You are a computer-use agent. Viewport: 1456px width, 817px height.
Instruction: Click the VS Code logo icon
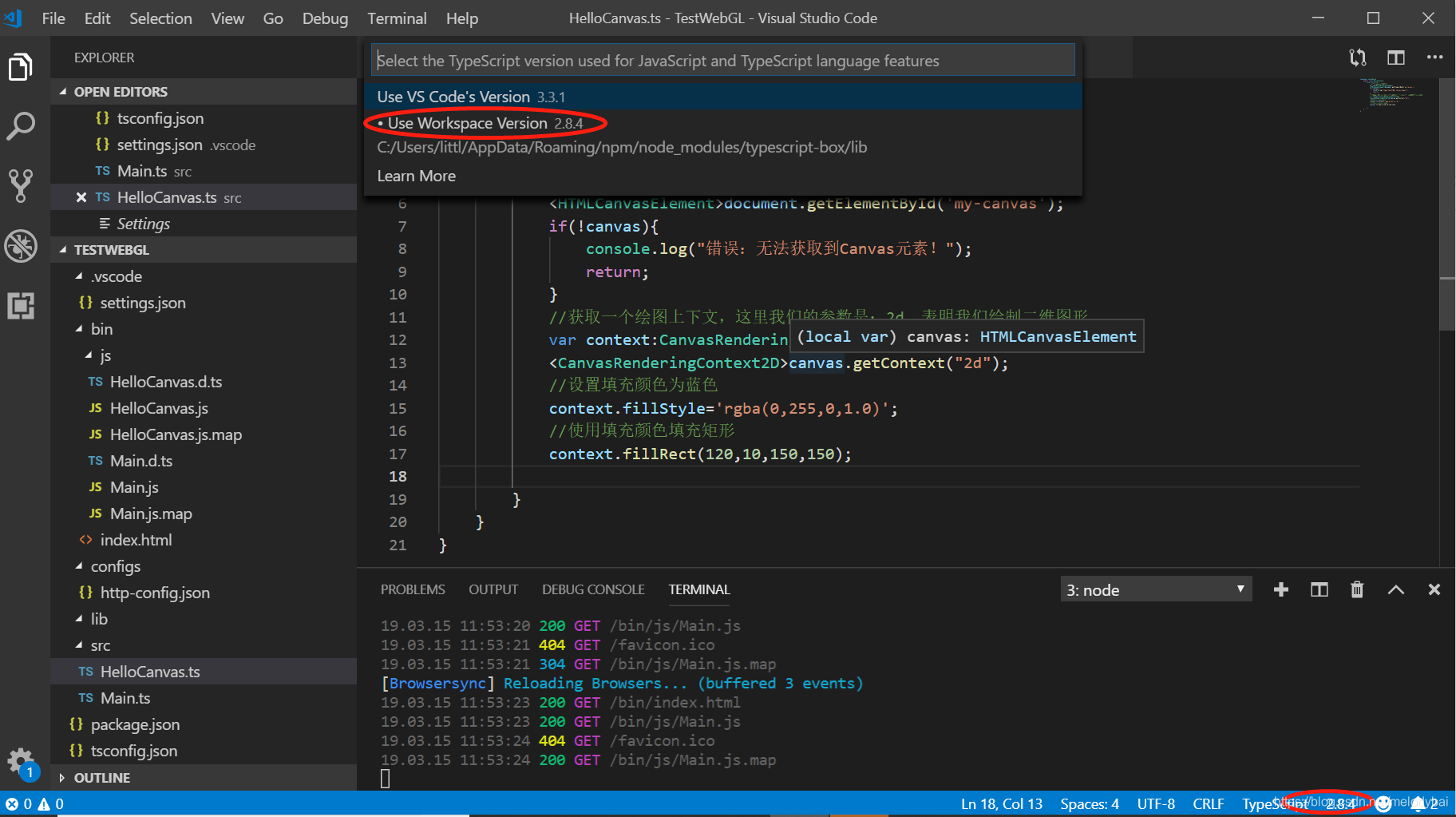[x=13, y=18]
